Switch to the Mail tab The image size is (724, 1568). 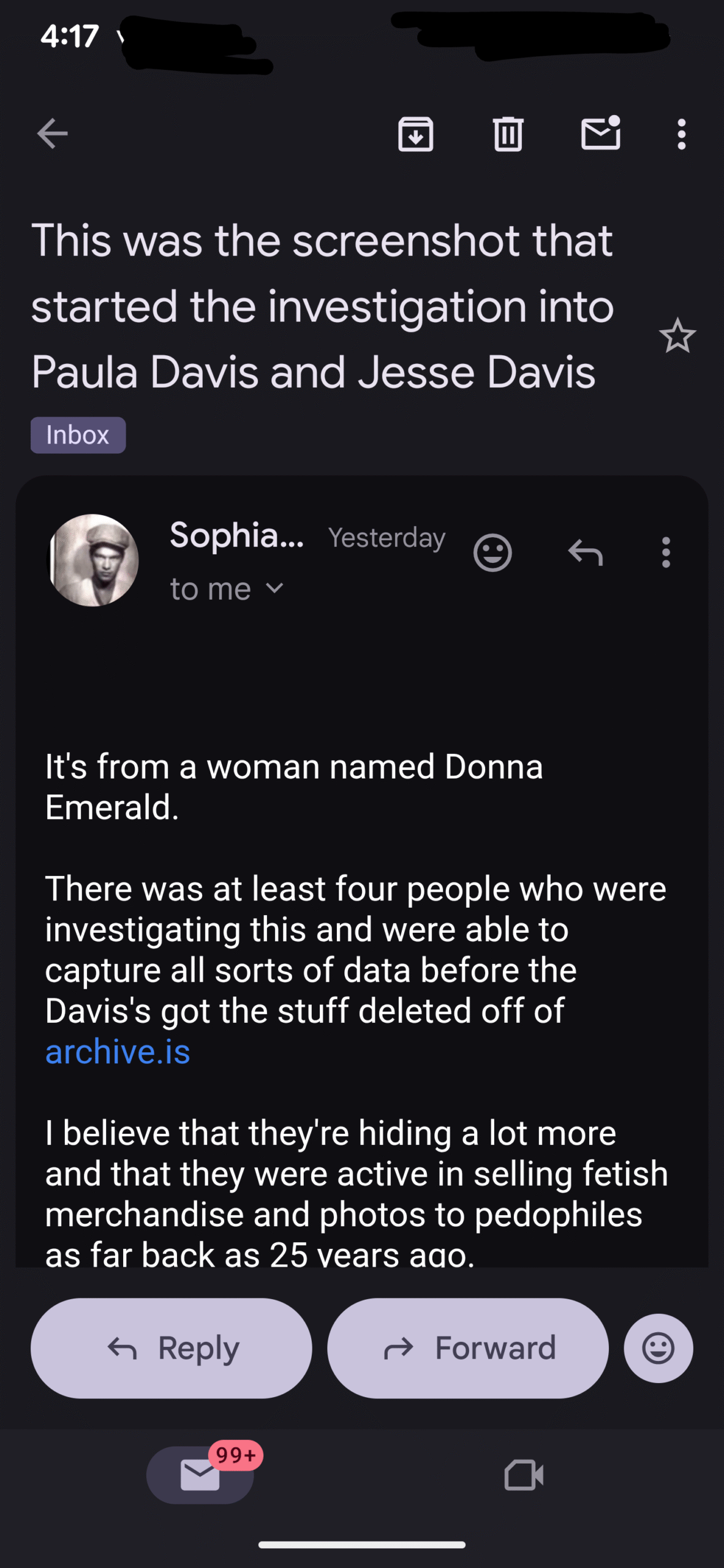[200, 1474]
